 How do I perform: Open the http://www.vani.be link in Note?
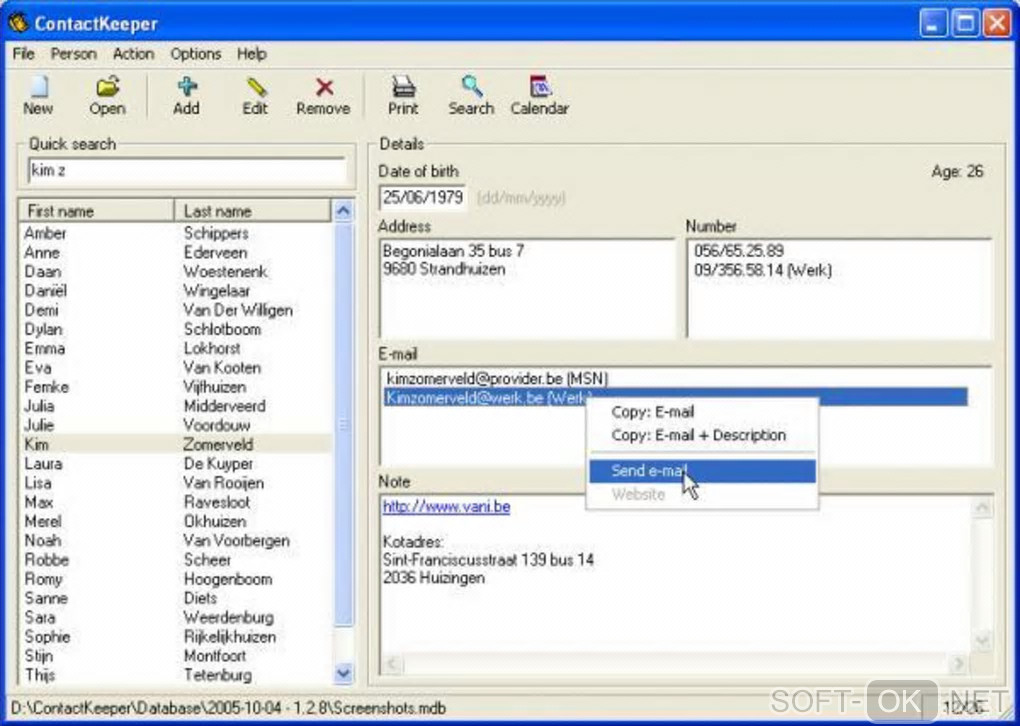(446, 507)
